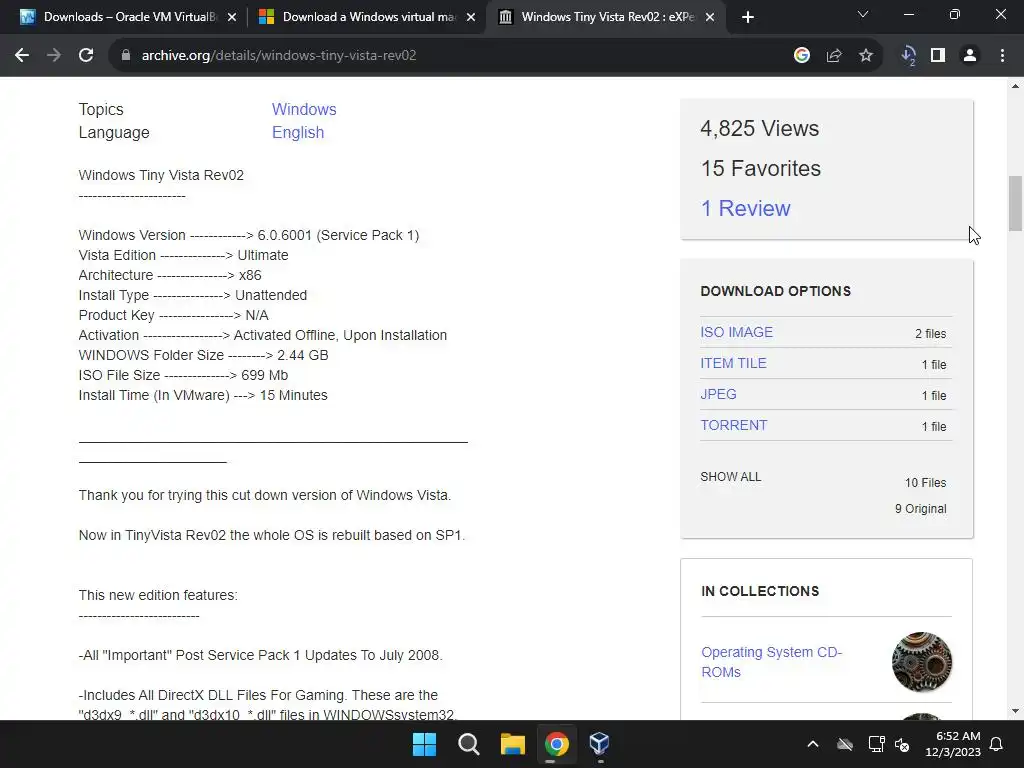Image resolution: width=1024 pixels, height=768 pixels.
Task: Toggle the Chrome side panel icon
Action: [938, 56]
